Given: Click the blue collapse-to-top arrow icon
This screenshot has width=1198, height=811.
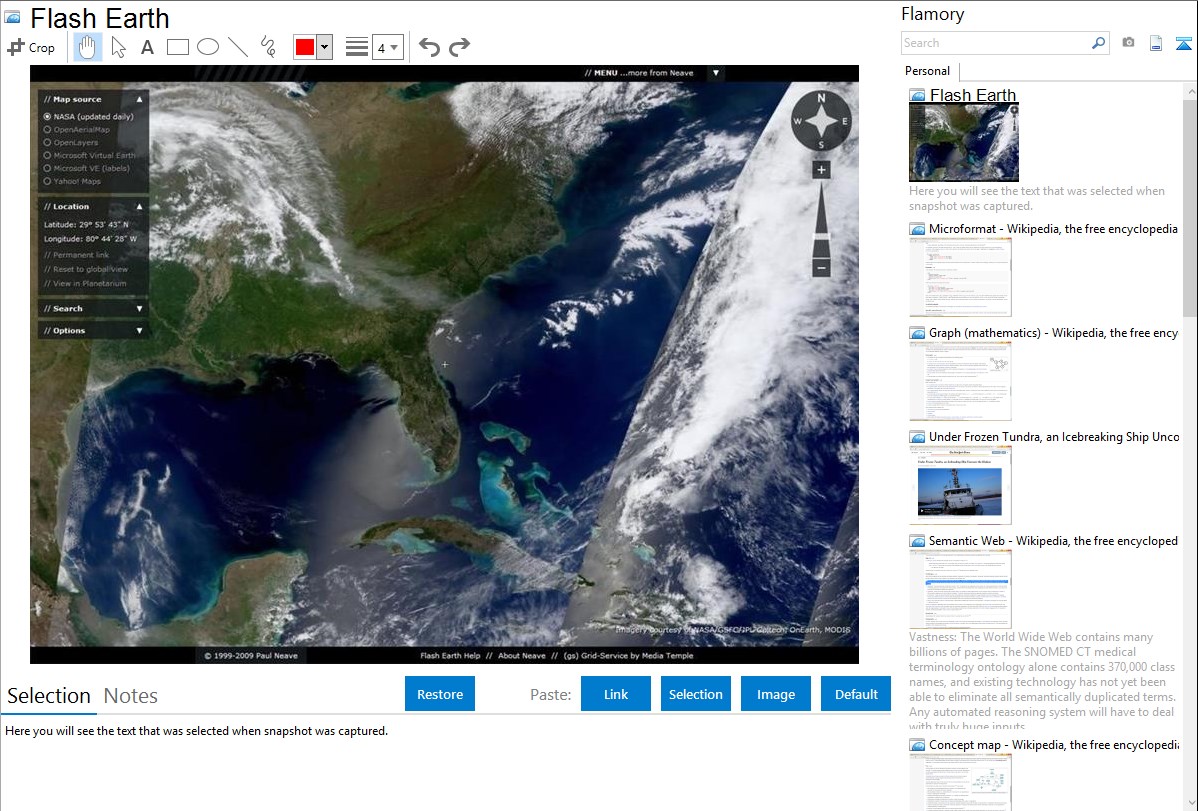Looking at the screenshot, I should coord(1183,43).
